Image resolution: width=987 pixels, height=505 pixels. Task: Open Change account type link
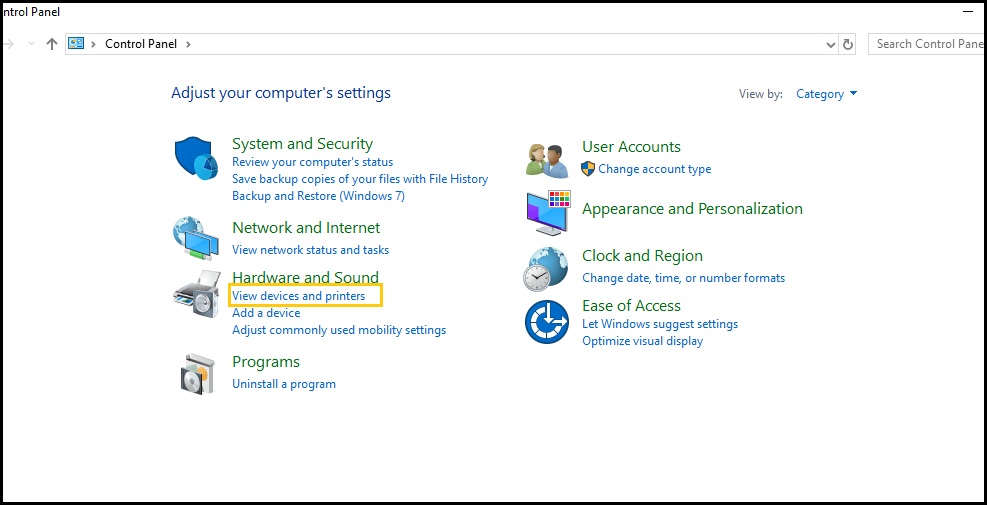654,169
